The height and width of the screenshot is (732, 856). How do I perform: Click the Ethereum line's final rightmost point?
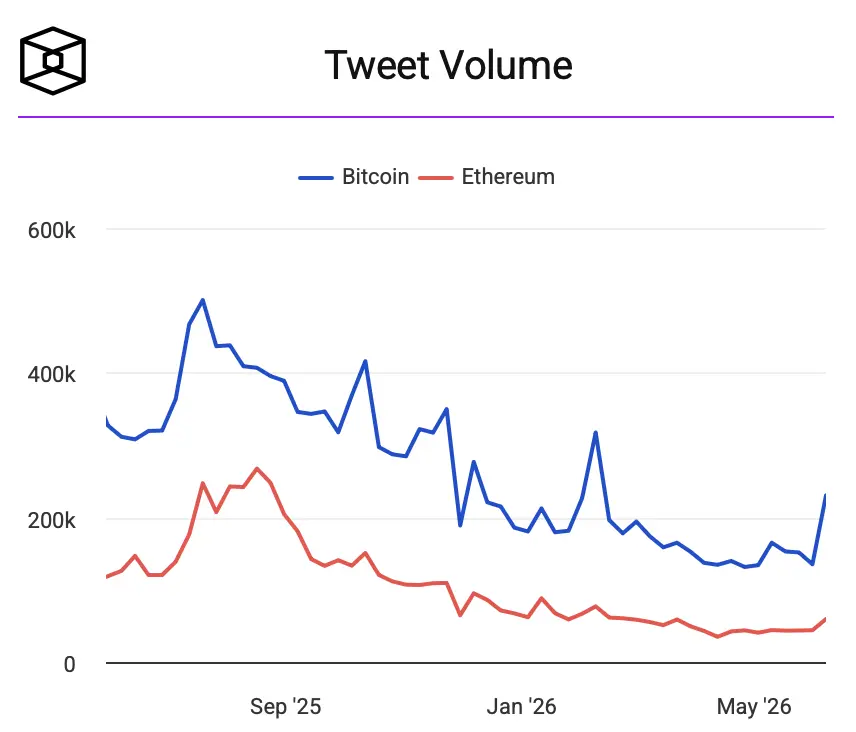click(825, 619)
